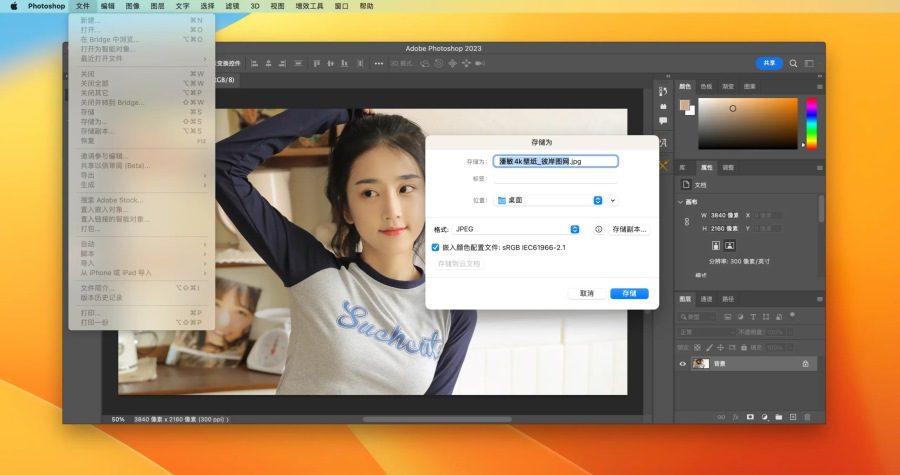
Task: Toggle the 嵌入颜色配置文件 checkbox
Action: coord(436,247)
